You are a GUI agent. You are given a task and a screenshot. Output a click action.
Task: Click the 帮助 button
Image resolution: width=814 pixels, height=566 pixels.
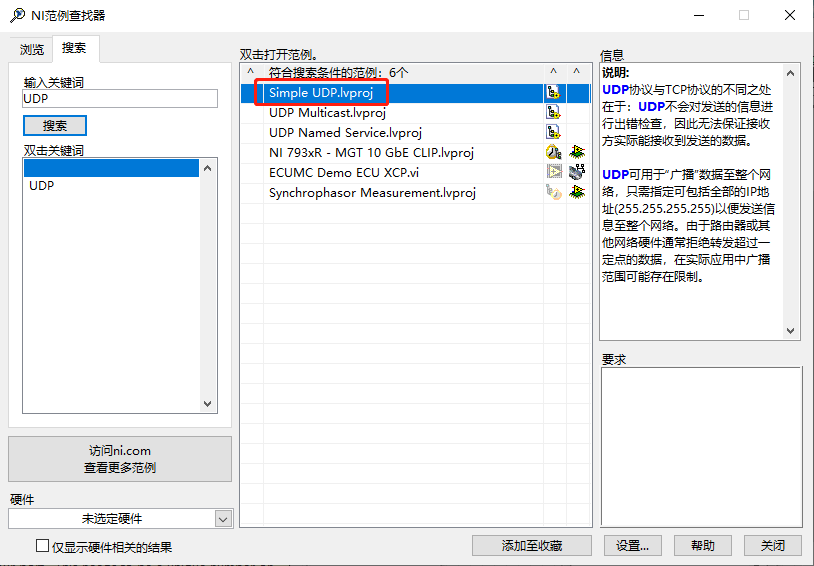pos(703,546)
